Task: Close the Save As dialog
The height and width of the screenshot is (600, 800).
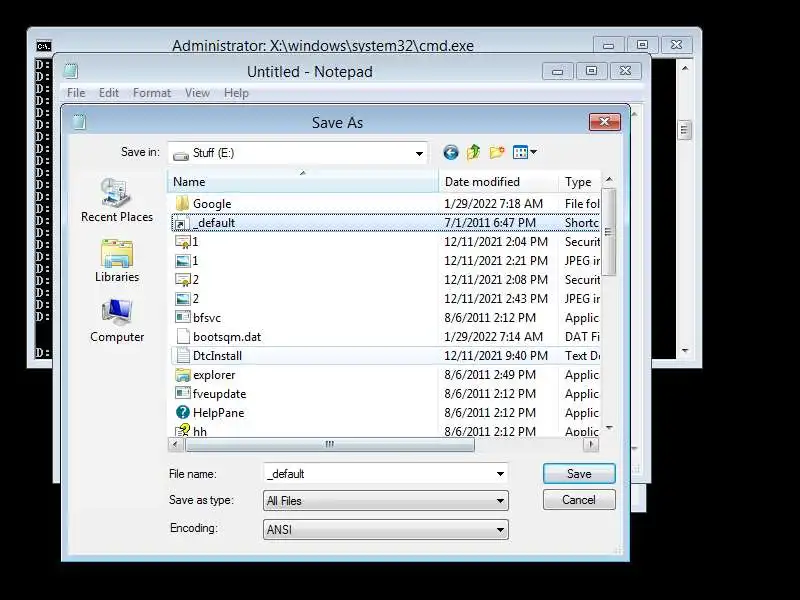Action: [605, 122]
